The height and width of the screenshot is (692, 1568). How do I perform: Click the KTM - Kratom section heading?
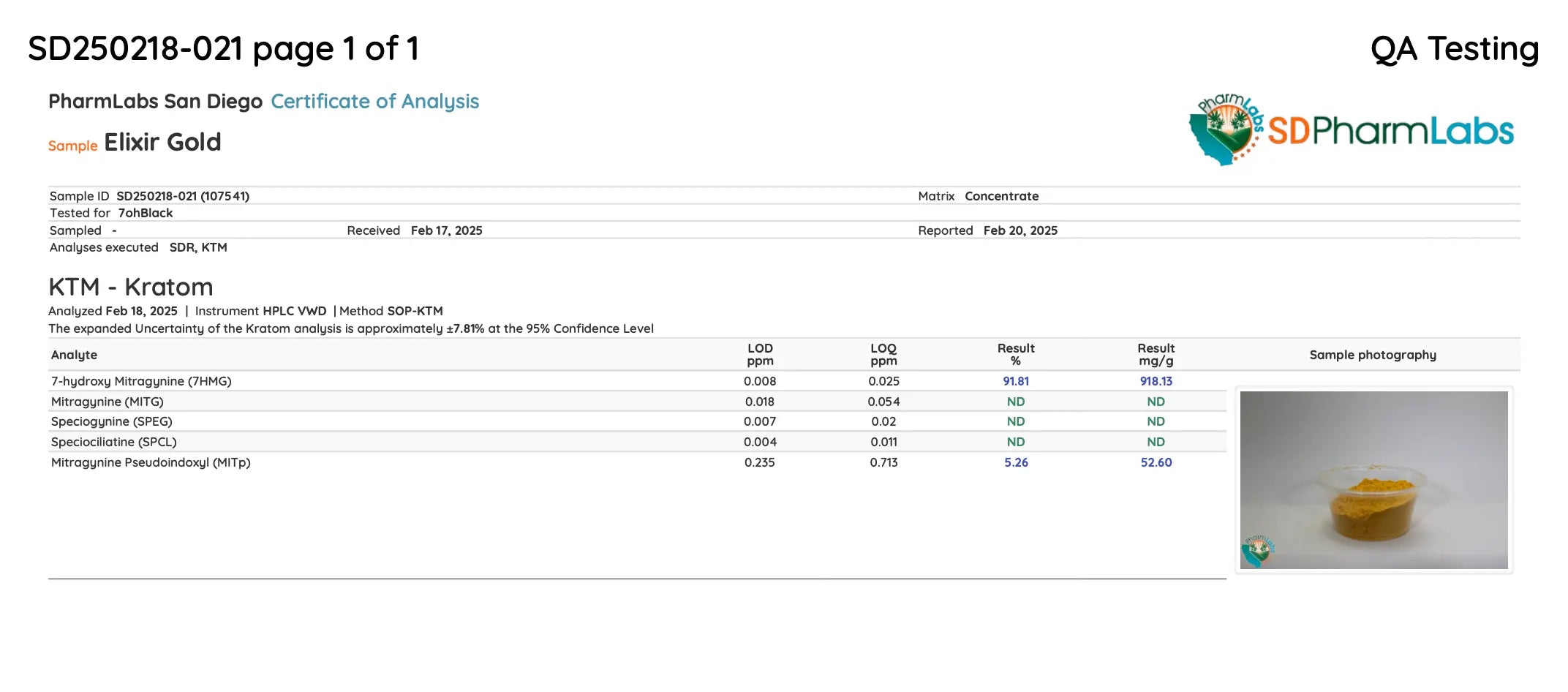pyautogui.click(x=131, y=287)
